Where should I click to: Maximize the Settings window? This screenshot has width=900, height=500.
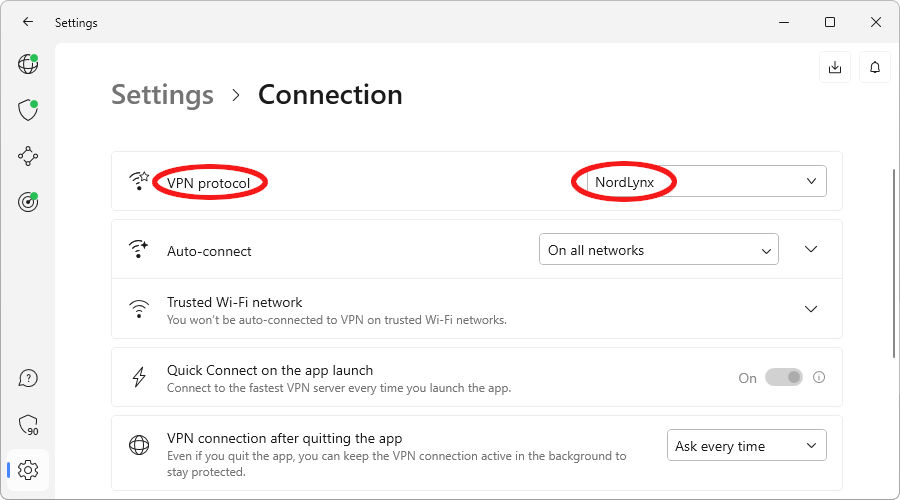[830, 22]
